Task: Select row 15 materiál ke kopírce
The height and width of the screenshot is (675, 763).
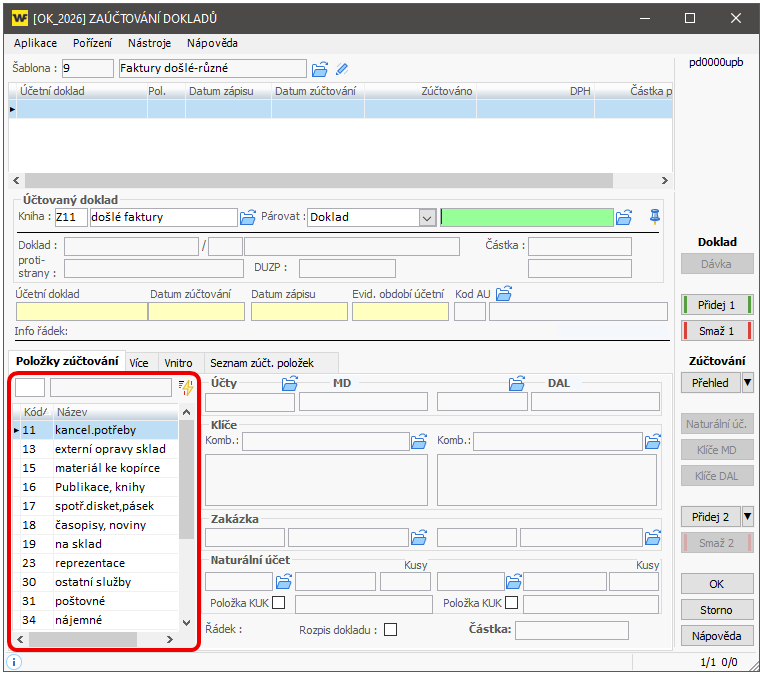Action: (95, 468)
